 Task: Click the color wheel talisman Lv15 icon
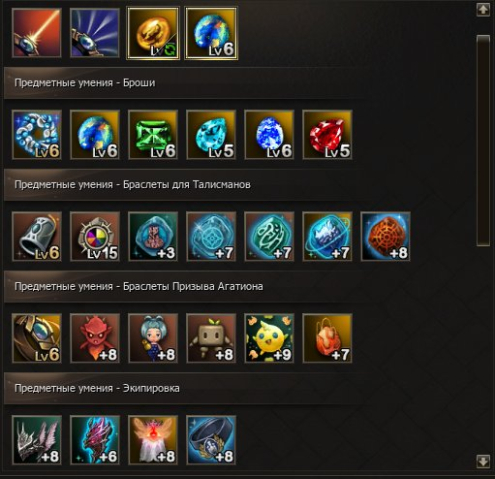(x=95, y=236)
